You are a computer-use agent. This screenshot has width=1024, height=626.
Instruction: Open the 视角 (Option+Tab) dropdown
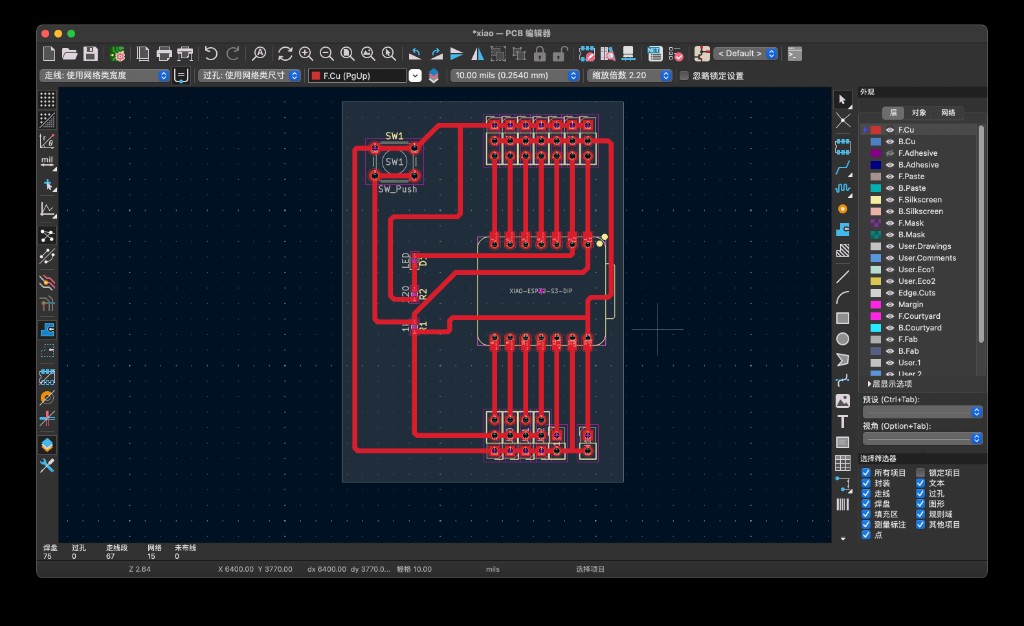click(922, 439)
